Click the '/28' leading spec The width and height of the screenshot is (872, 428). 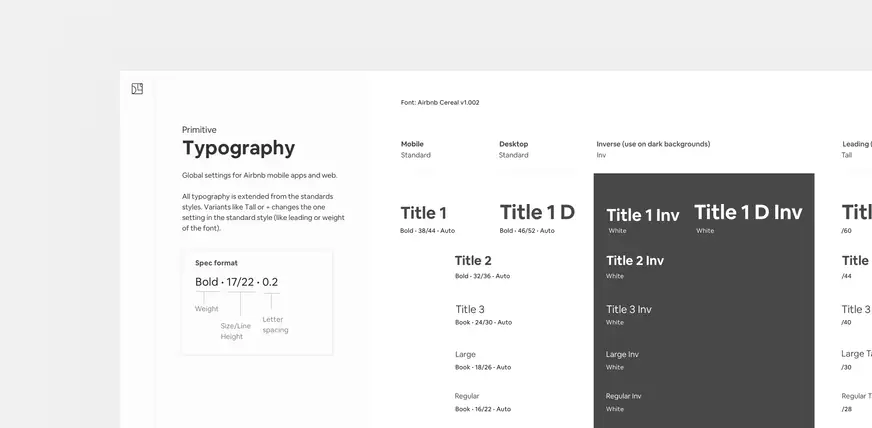(x=846, y=409)
